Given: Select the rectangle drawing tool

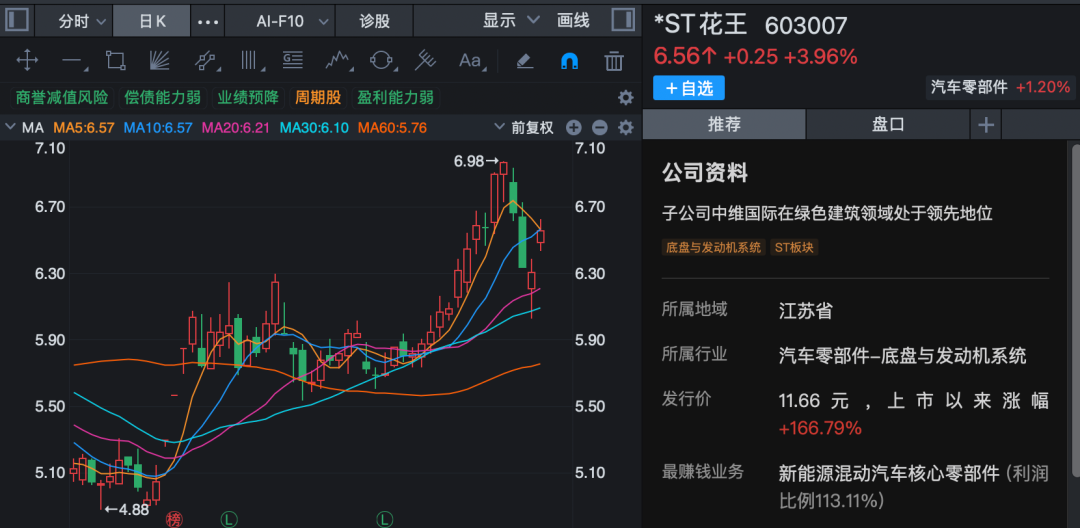Looking at the screenshot, I should click(x=115, y=60).
